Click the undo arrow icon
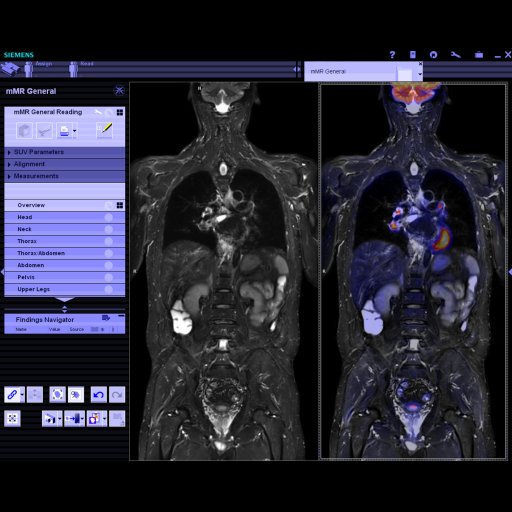 pyautogui.click(x=99, y=395)
